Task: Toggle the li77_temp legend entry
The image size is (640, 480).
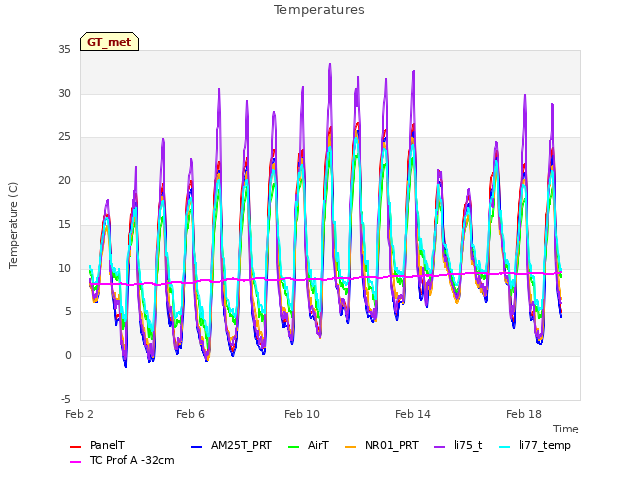Action: click(x=535, y=445)
